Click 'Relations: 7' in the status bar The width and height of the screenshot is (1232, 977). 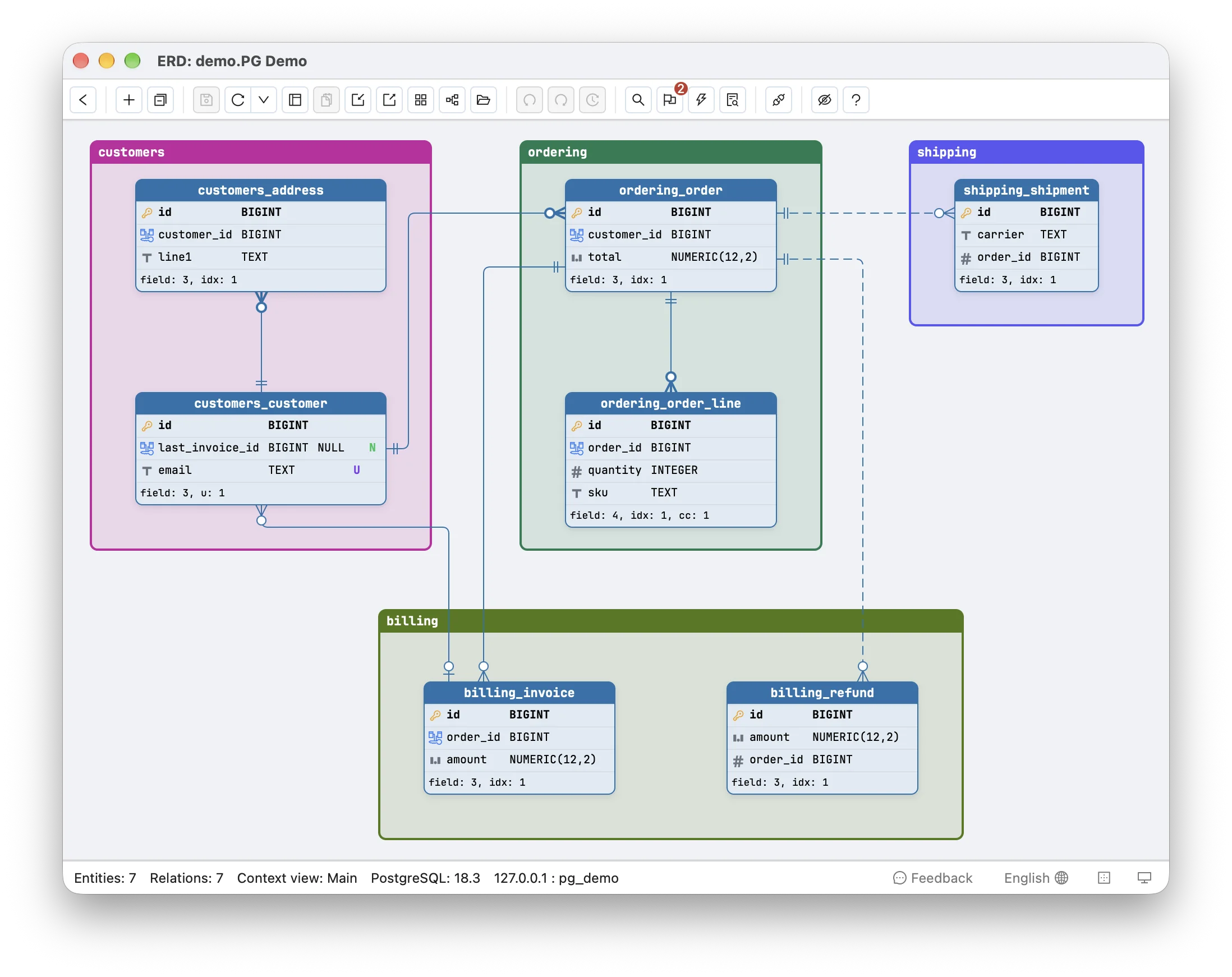coord(186,878)
